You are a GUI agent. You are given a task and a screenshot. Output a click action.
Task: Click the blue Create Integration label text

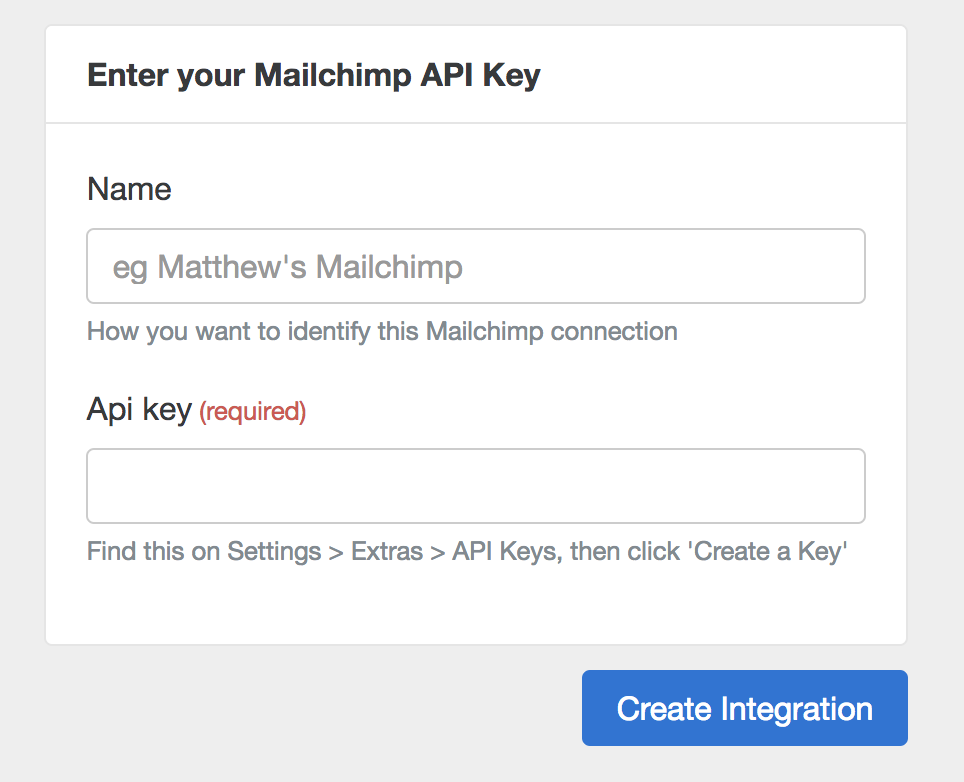pos(744,708)
